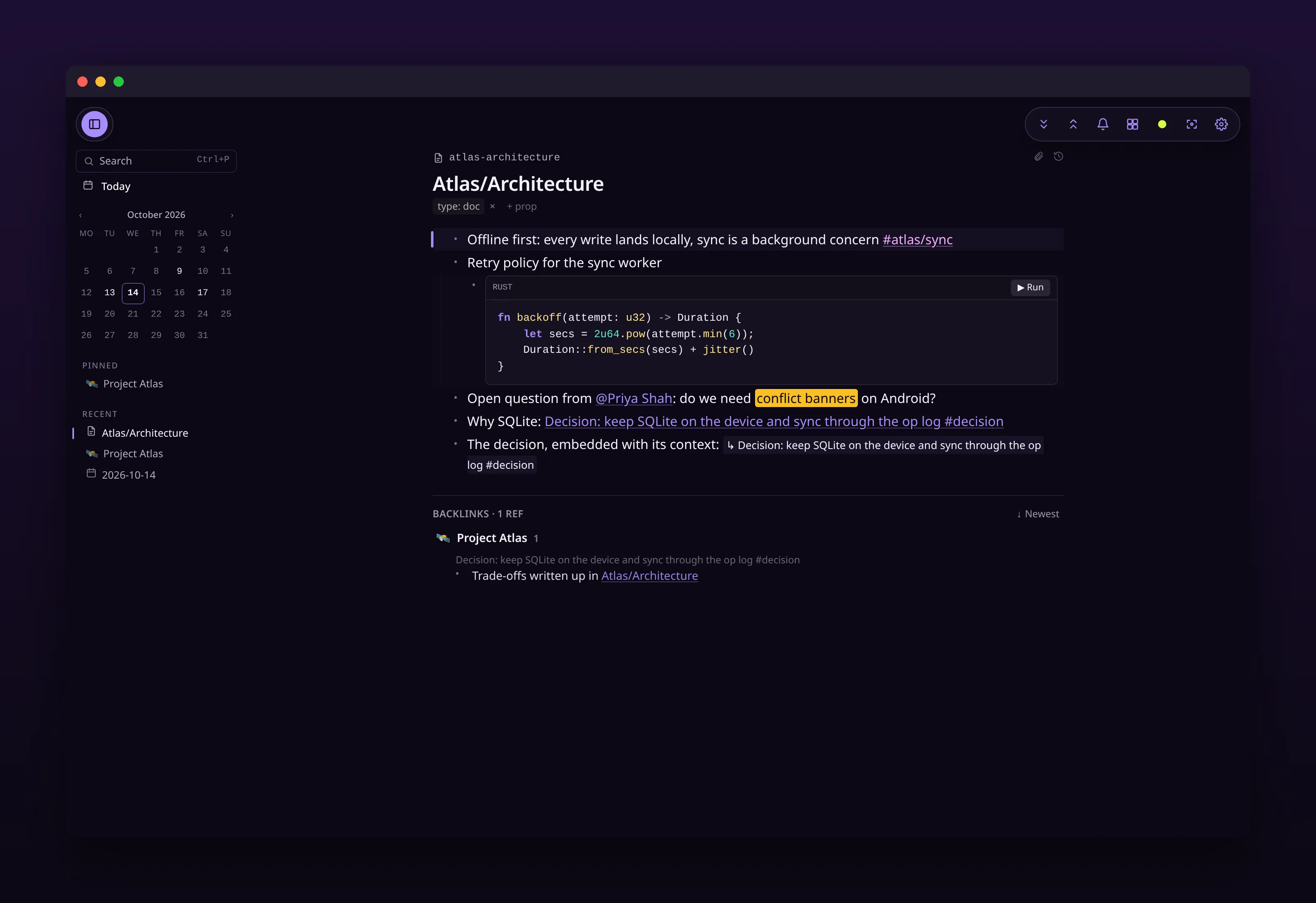Click the expand all double-chevron-down icon

point(1044,124)
